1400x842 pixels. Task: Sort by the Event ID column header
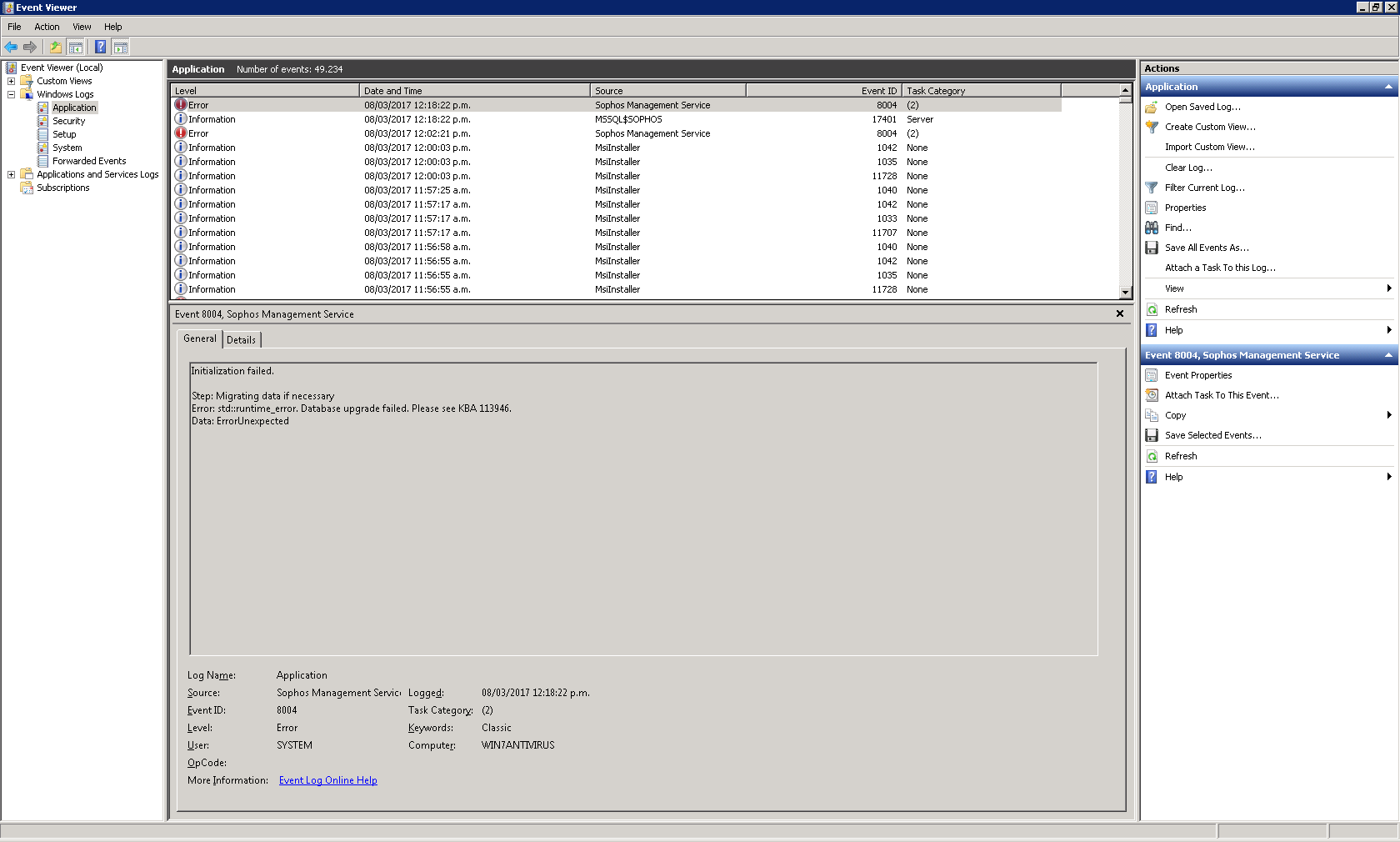click(824, 91)
